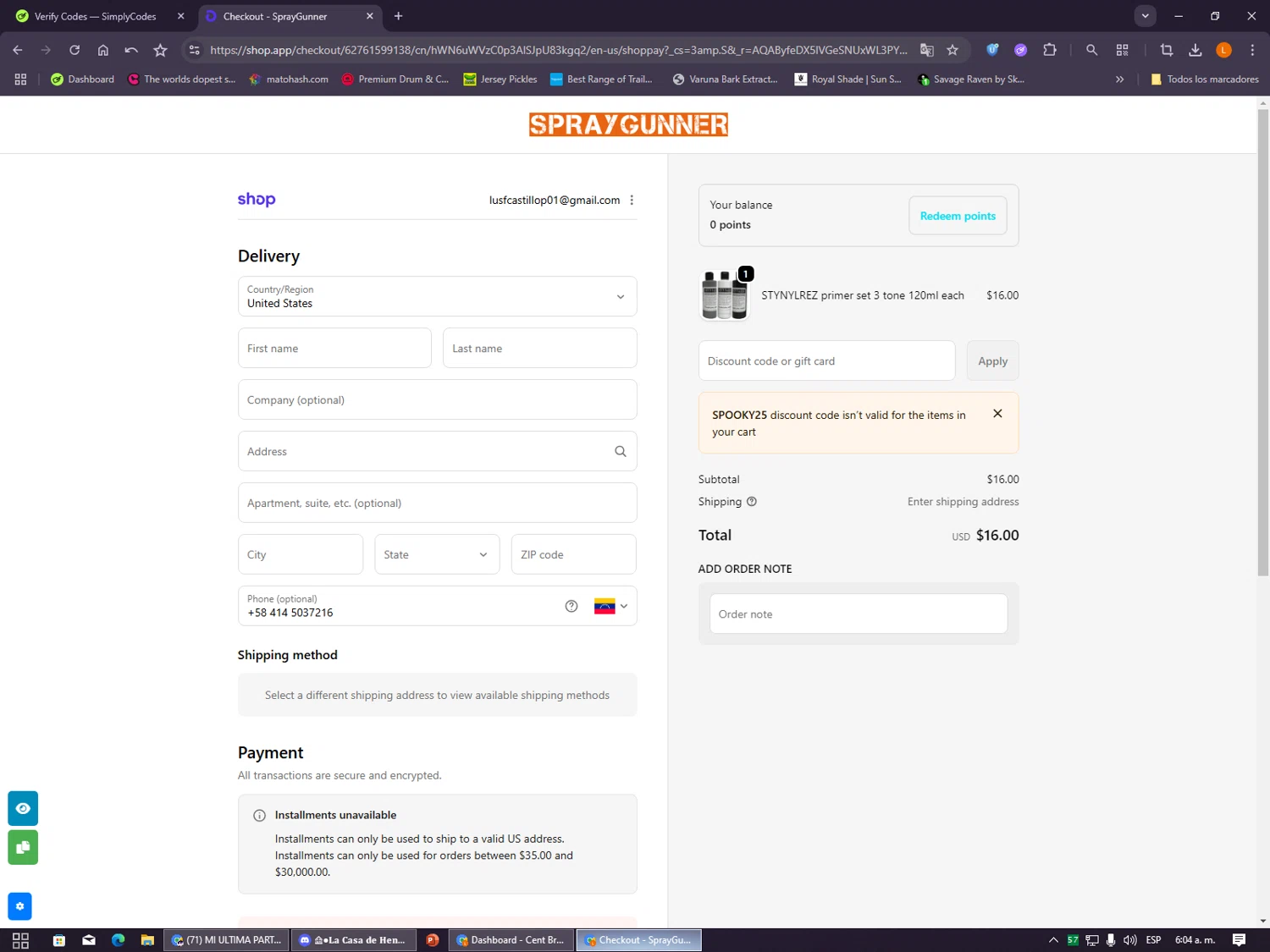
Task: Open the account options three-dot menu beside email
Action: [632, 200]
